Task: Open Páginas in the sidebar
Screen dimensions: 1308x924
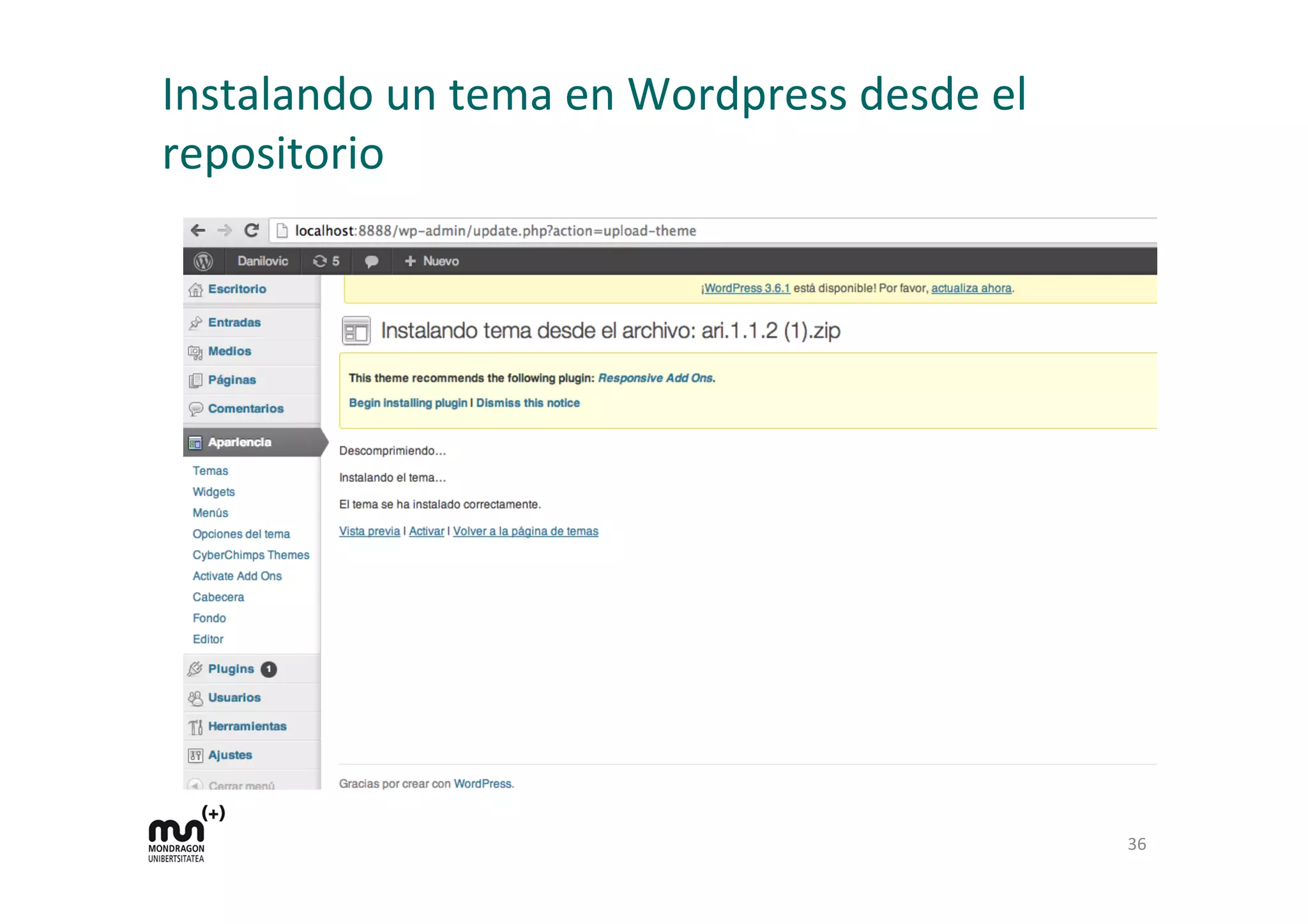Action: [x=232, y=380]
